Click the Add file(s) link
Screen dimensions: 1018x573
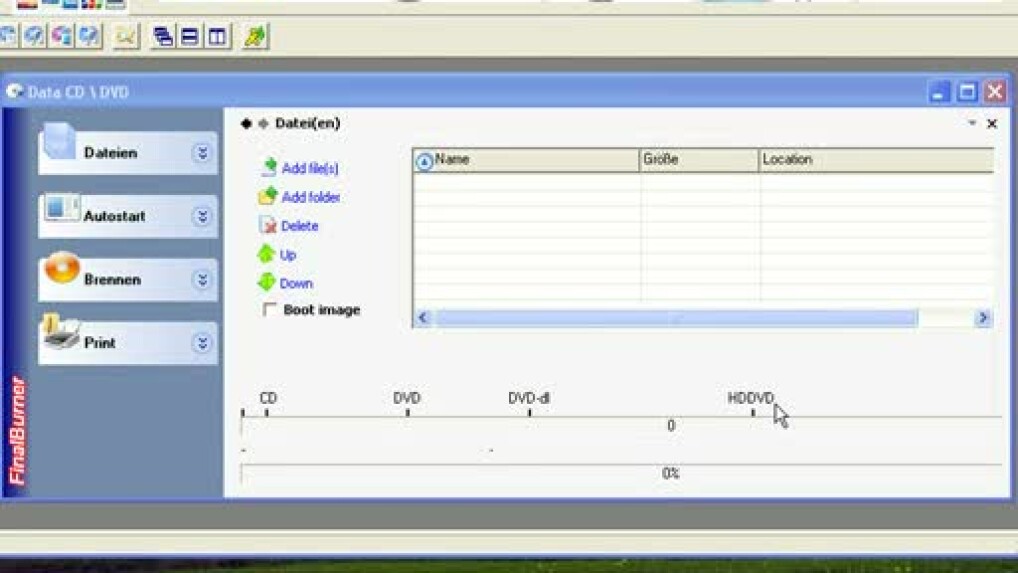[309, 169]
